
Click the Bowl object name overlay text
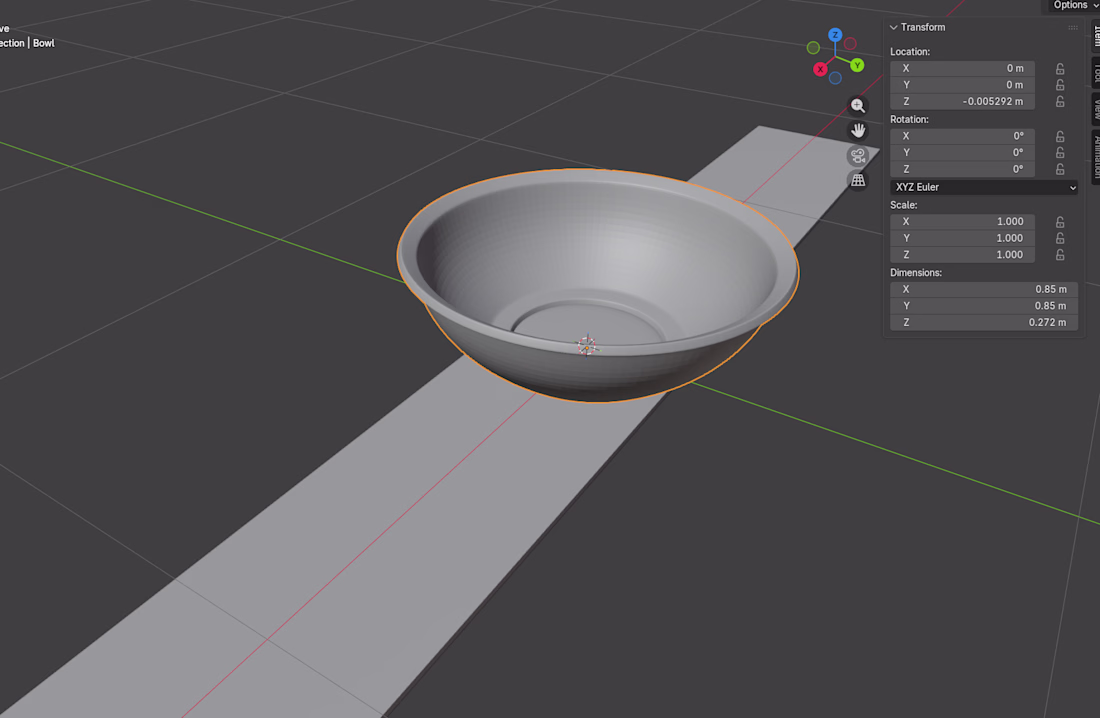click(x=43, y=44)
